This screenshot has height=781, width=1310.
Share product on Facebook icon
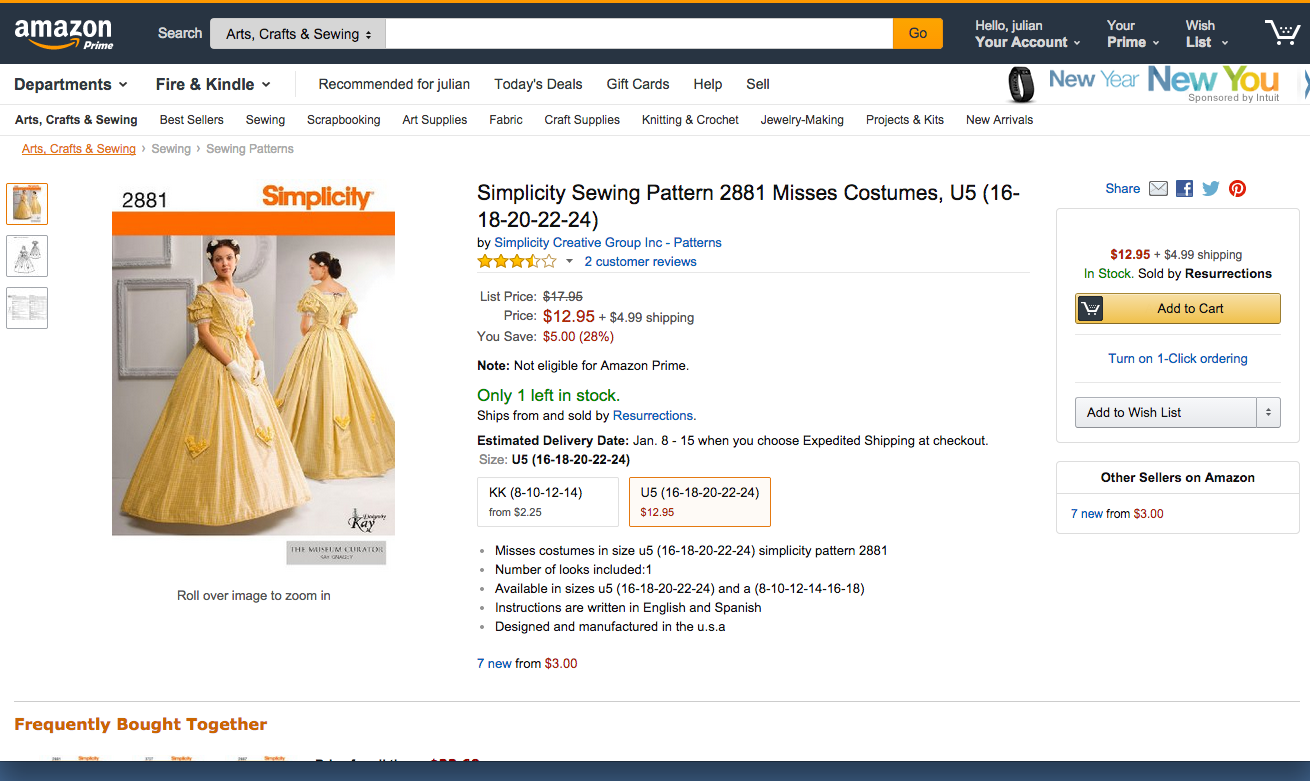(x=1184, y=188)
